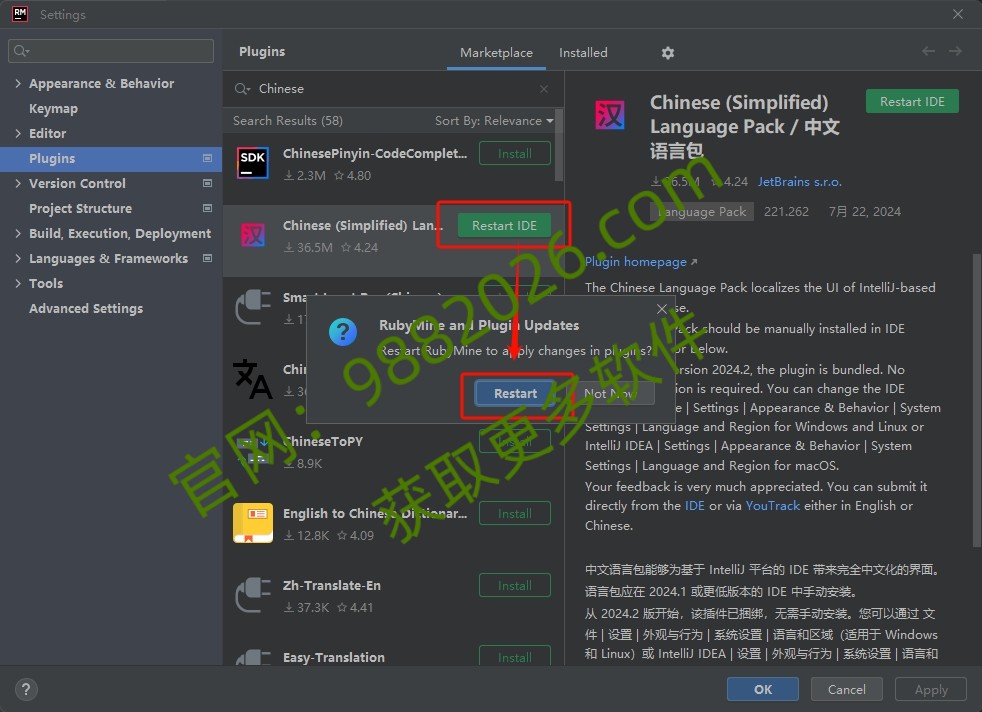Open the IDE feedback link
Viewport: 982px width, 712px height.
695,505
